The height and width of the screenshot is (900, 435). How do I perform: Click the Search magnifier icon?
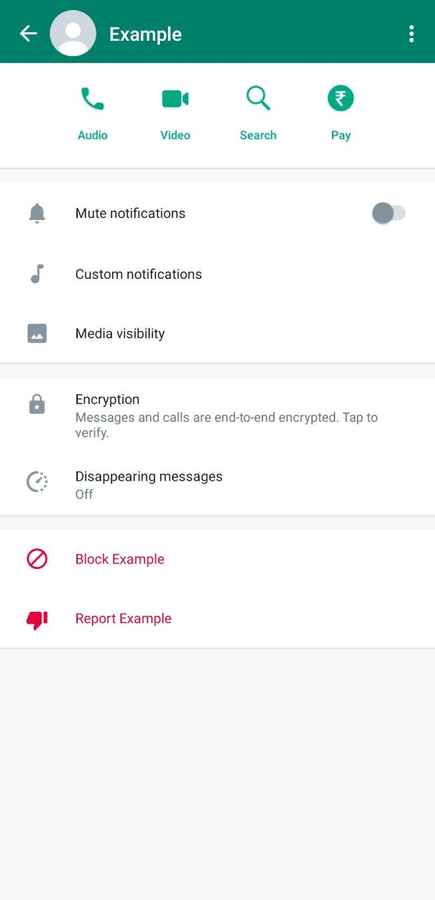pos(258,99)
